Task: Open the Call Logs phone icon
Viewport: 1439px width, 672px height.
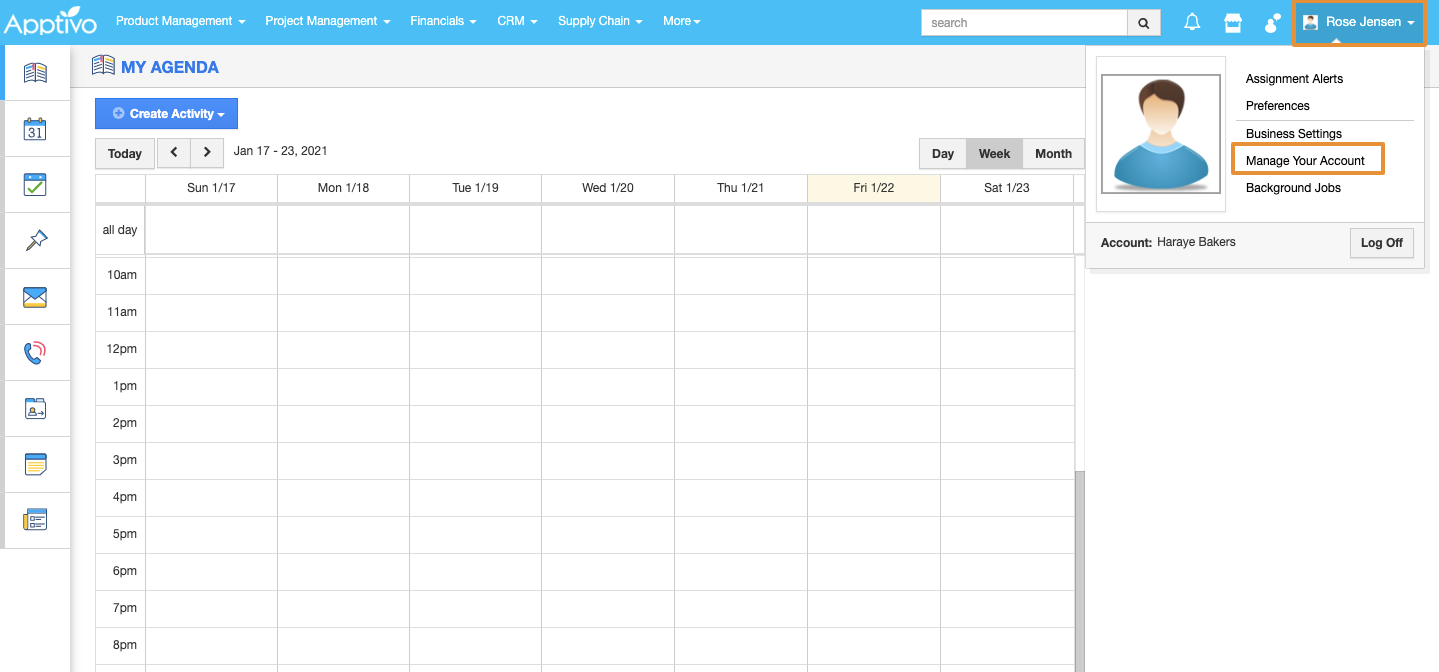Action: (x=35, y=353)
